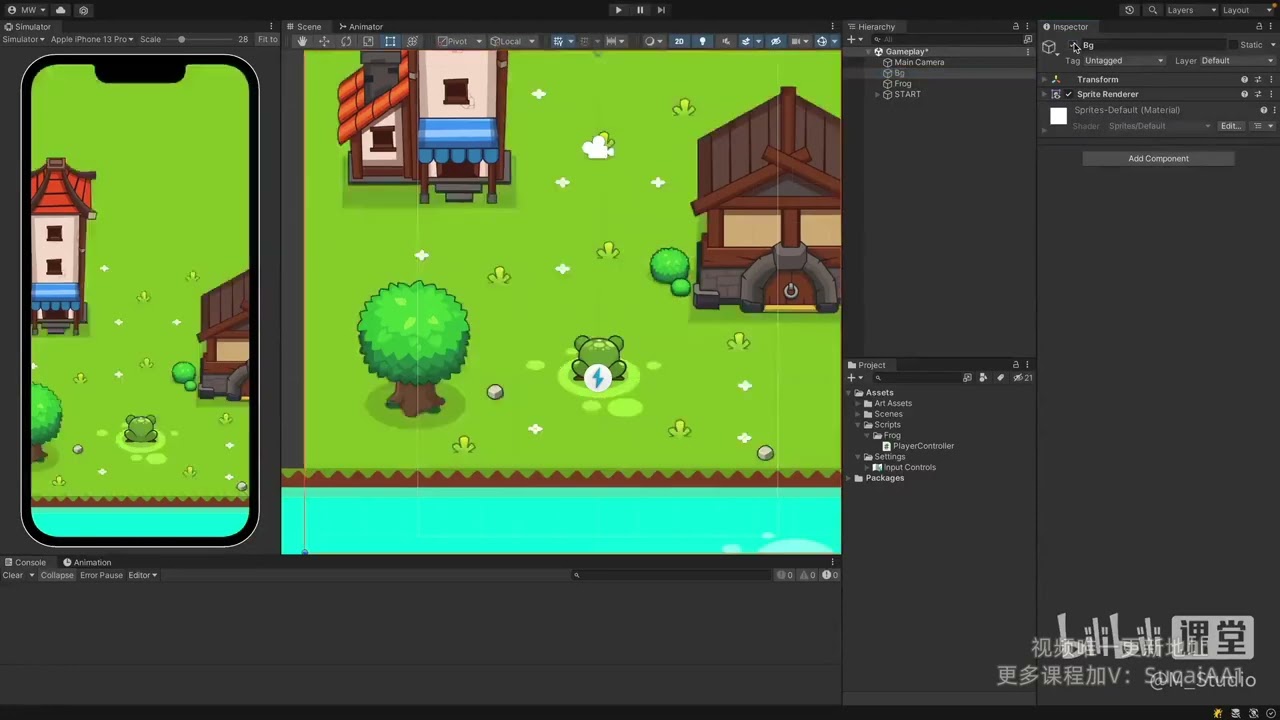Open the Simulator view mode dropdown
Image resolution: width=1280 pixels, height=720 pixels.
tap(24, 39)
